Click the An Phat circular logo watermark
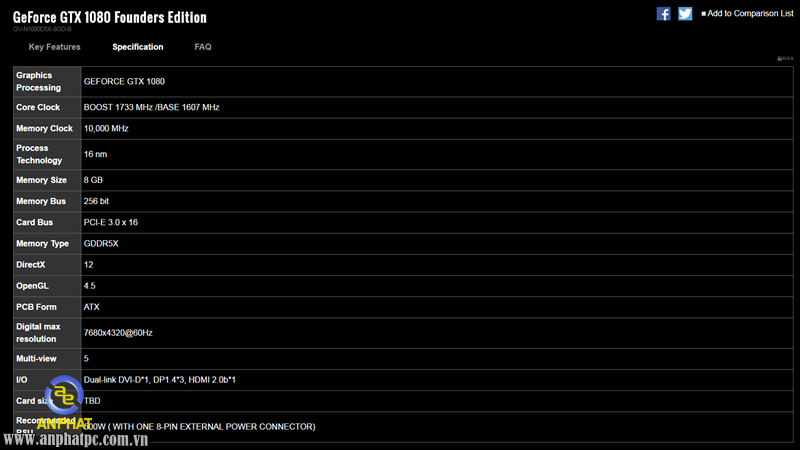Image resolution: width=800 pixels, height=450 pixels. 64,395
